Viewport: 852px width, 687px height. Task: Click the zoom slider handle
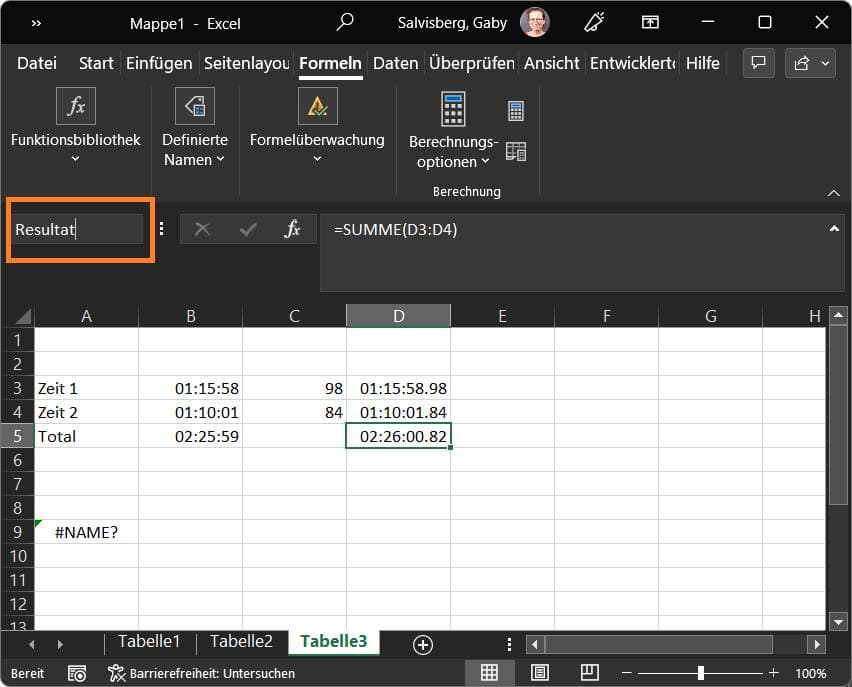click(701, 673)
